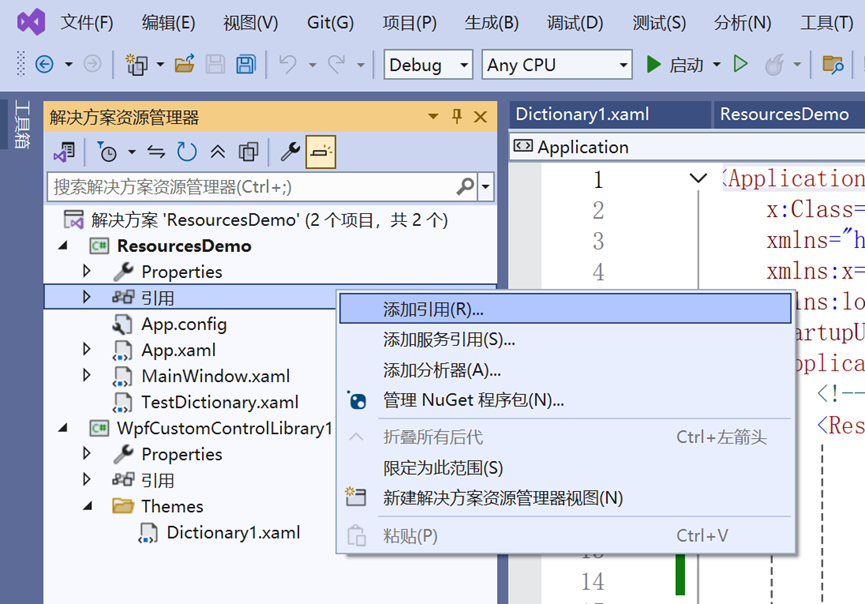The image size is (865, 604).
Task: Select 管理 NuGet 程序包(N)... entry
Action: coord(565,400)
